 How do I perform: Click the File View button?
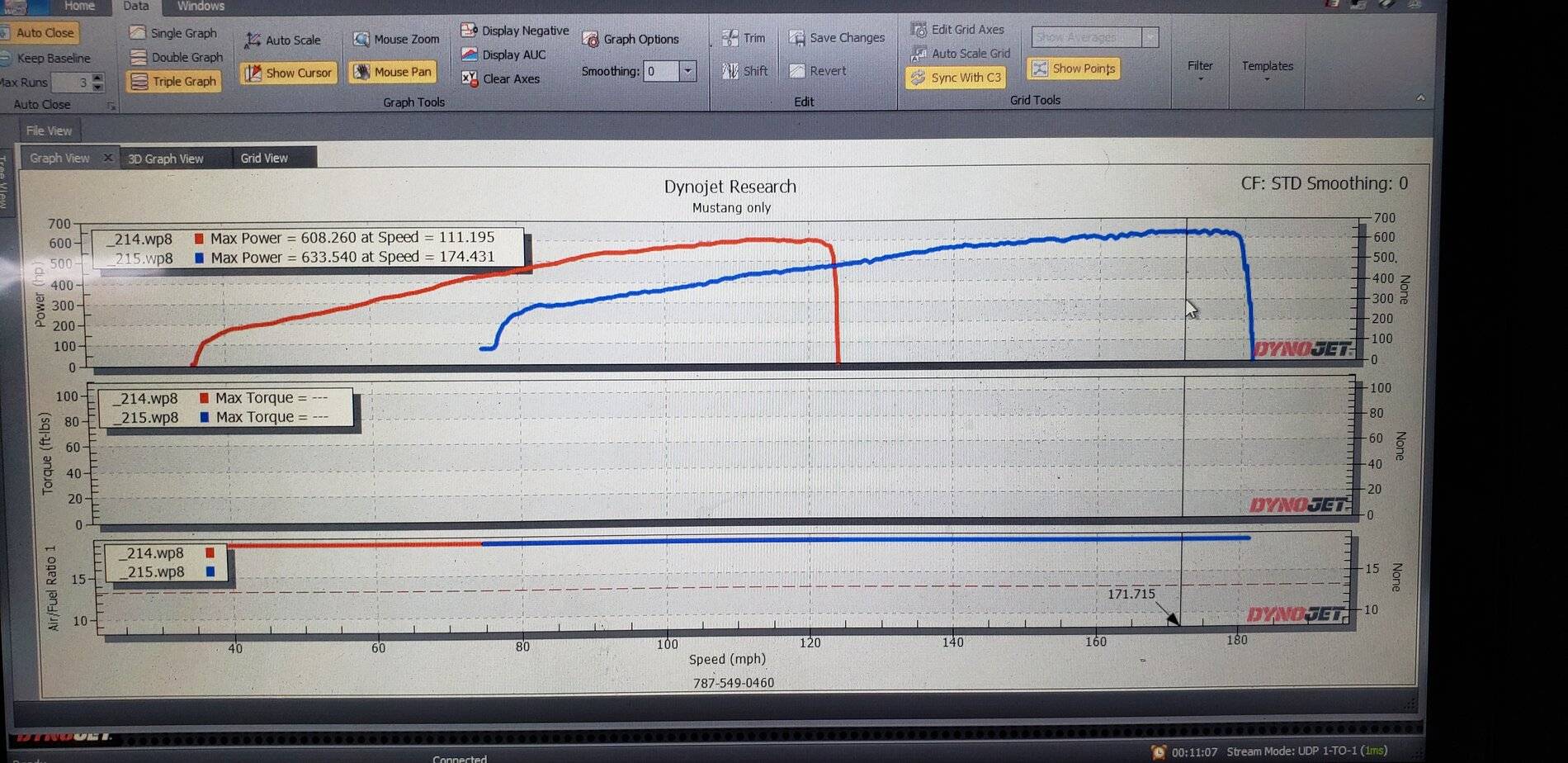tap(49, 130)
